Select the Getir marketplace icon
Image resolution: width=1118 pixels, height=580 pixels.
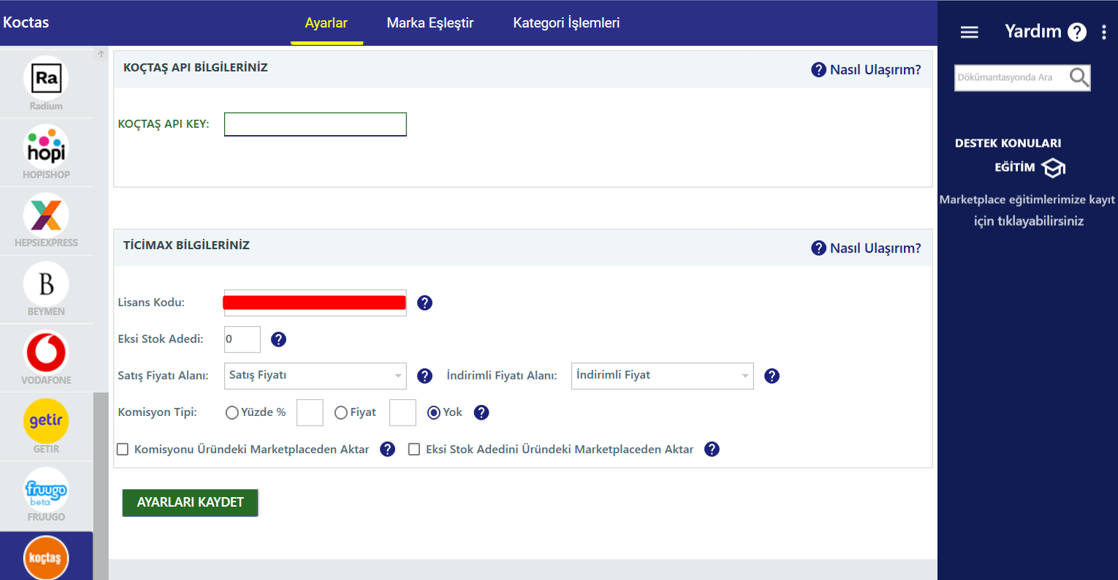pyautogui.click(x=46, y=421)
